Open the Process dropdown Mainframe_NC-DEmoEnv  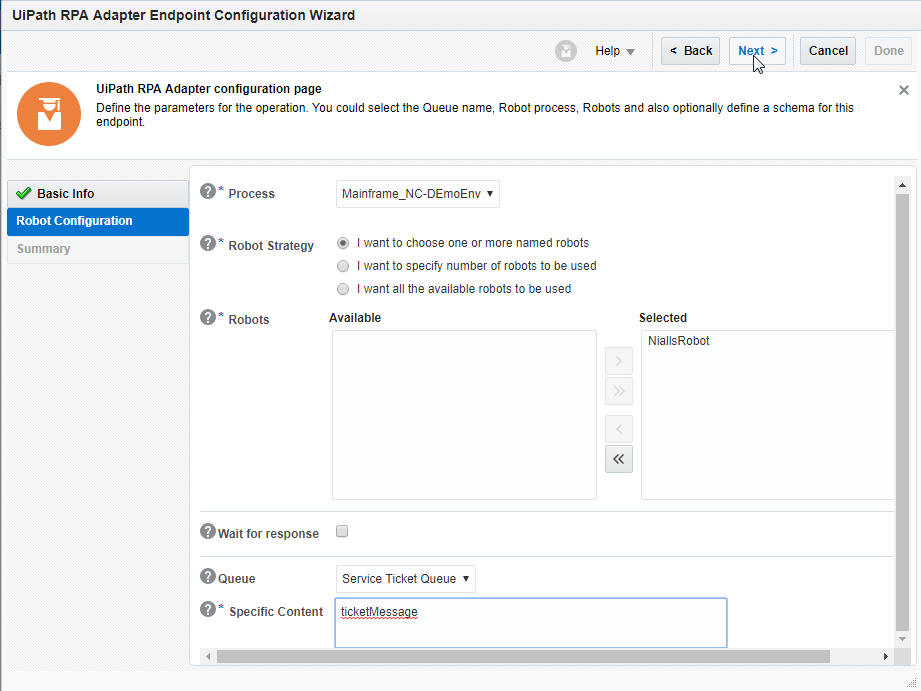tap(418, 194)
